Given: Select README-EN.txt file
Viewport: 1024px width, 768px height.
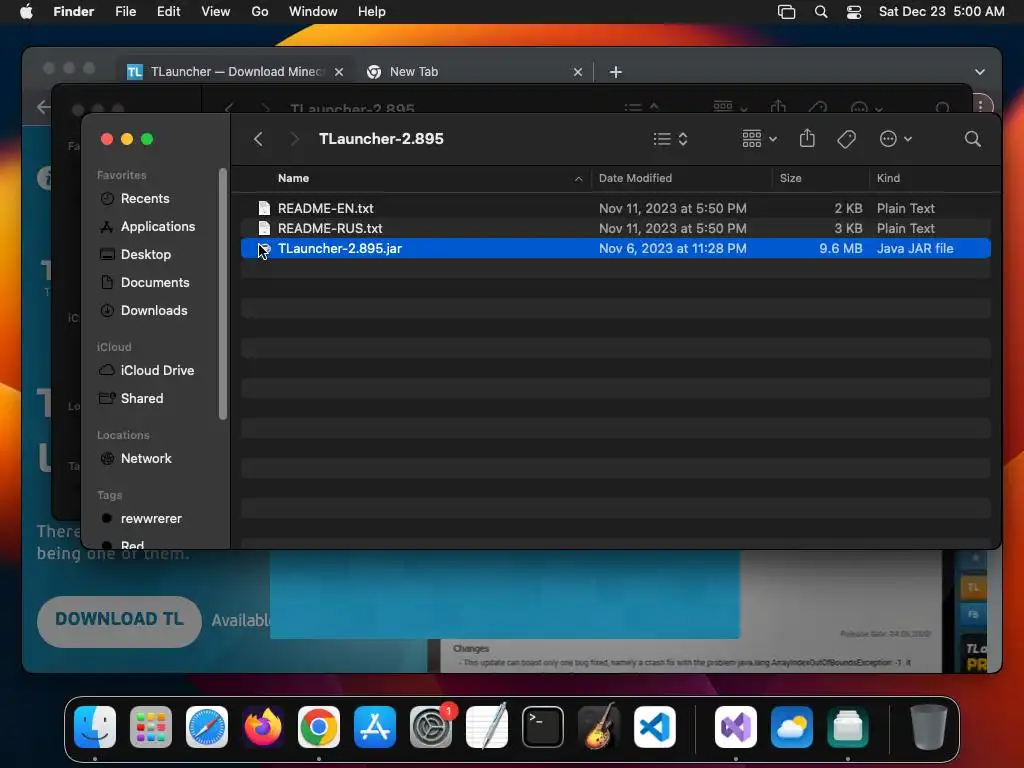Looking at the screenshot, I should point(615,208).
